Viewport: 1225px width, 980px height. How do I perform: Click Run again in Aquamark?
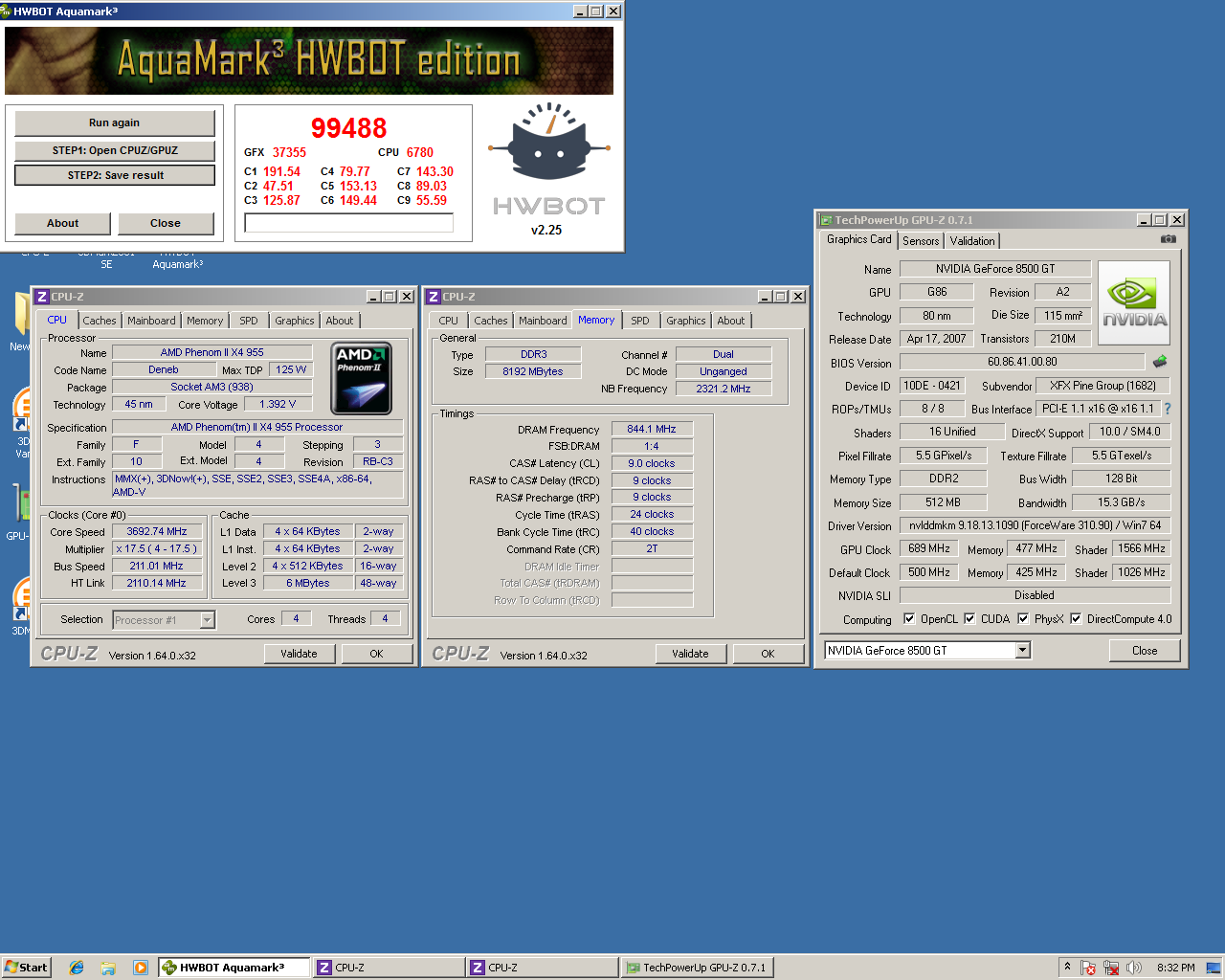114,122
